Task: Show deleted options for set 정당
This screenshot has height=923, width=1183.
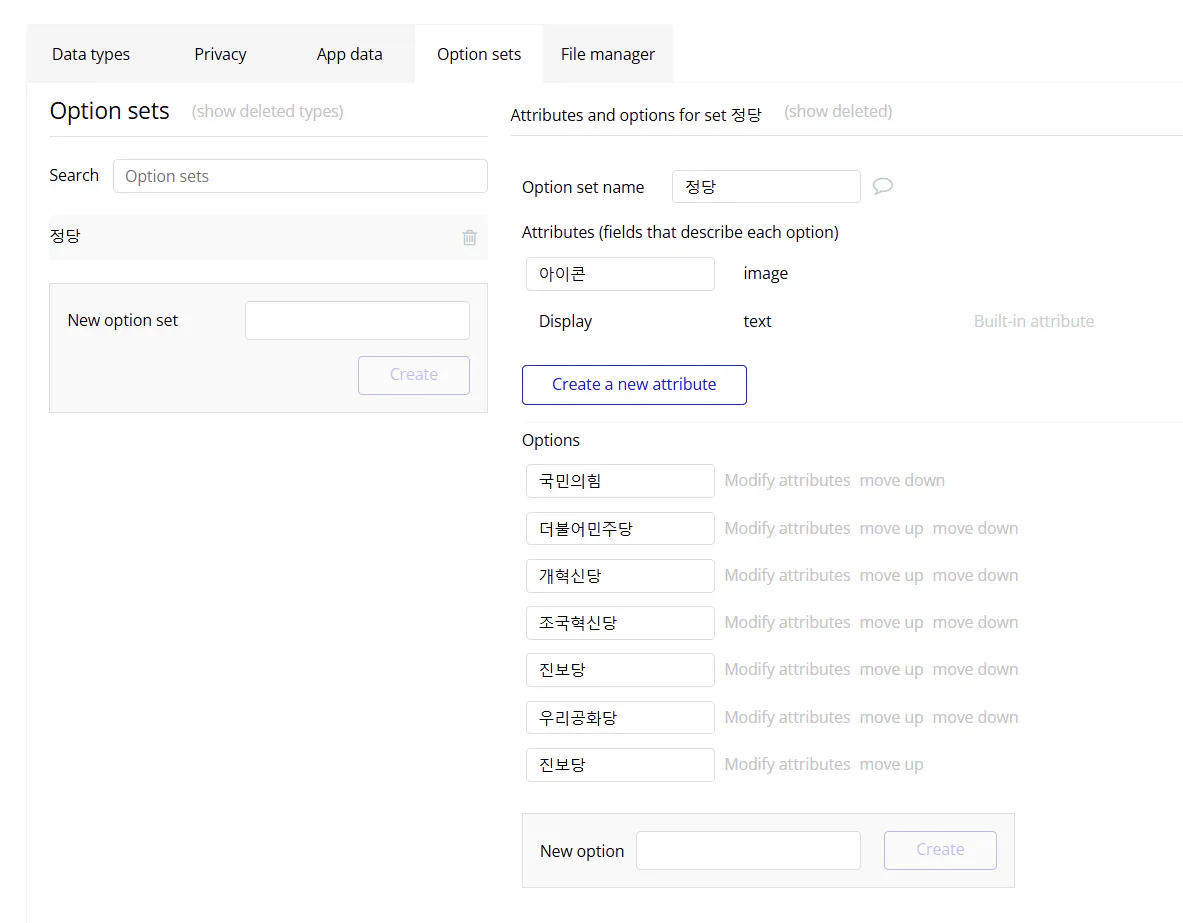Action: click(x=838, y=111)
